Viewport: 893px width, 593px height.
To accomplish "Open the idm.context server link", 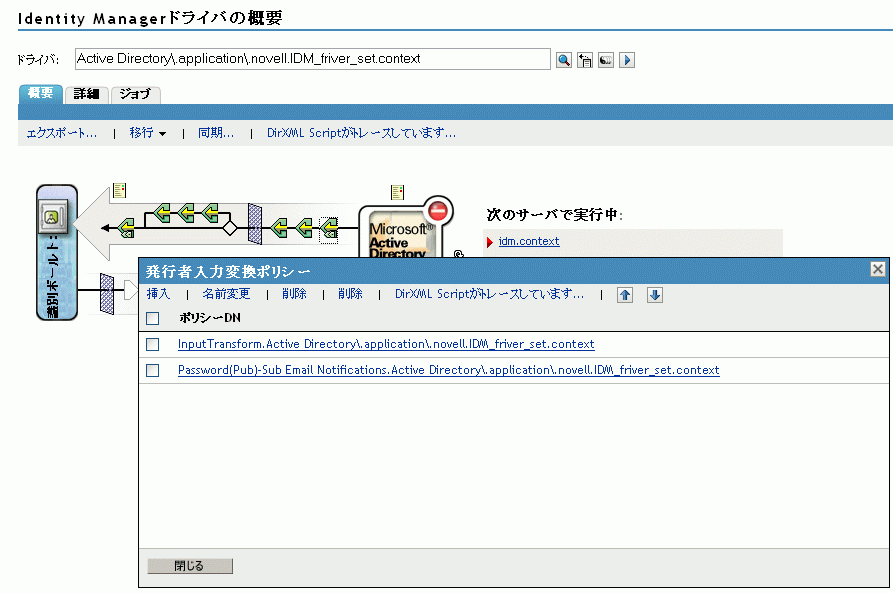I will pos(529,242).
